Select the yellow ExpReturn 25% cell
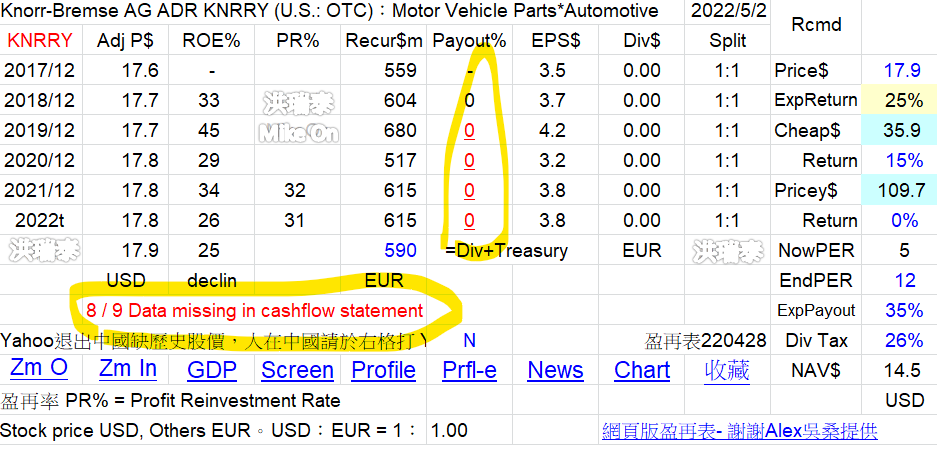The height and width of the screenshot is (450, 937). (903, 100)
